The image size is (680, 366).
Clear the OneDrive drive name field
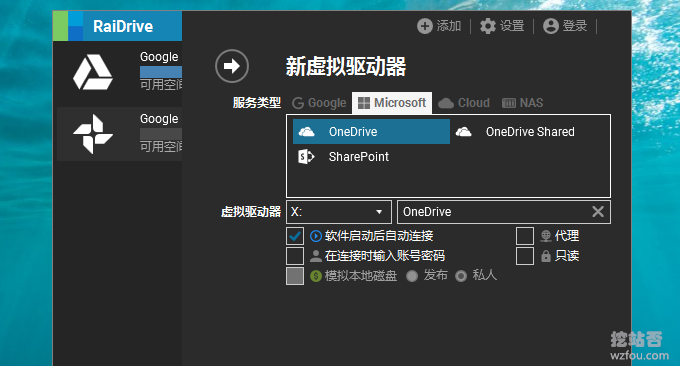click(x=598, y=212)
